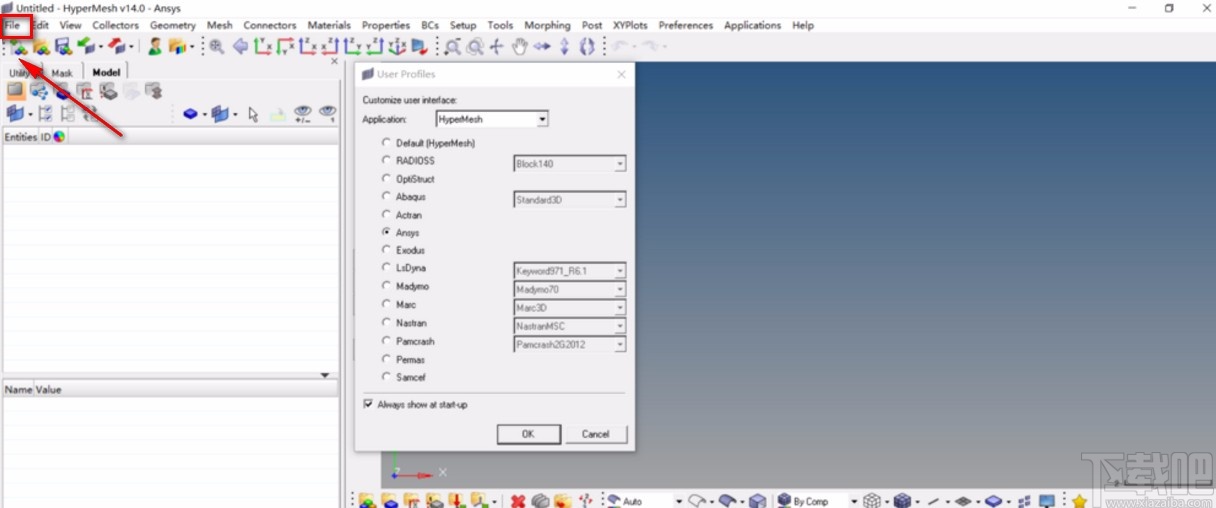
Task: Open the Mesh menu
Action: pos(220,25)
